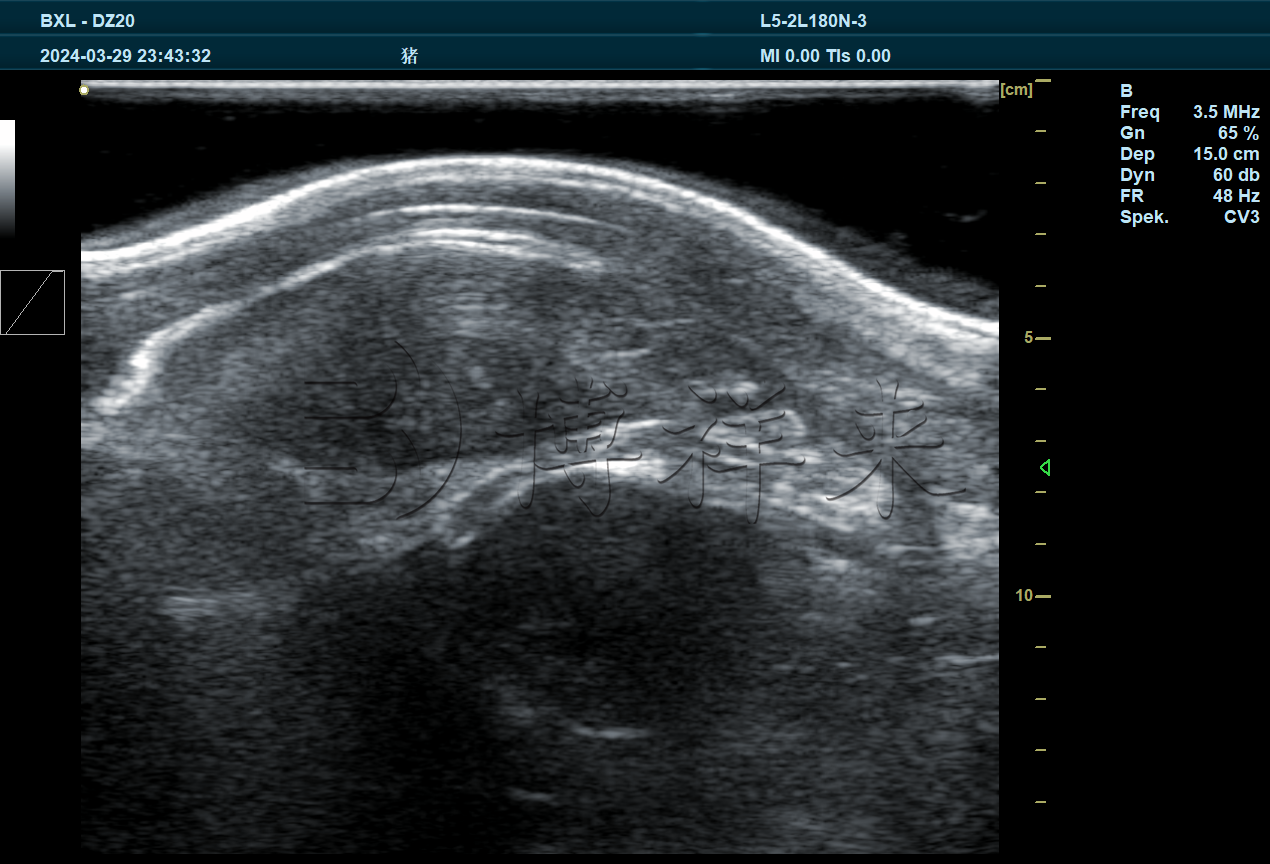Click the [cm] depth unit label
The width and height of the screenshot is (1270, 864).
[1016, 90]
